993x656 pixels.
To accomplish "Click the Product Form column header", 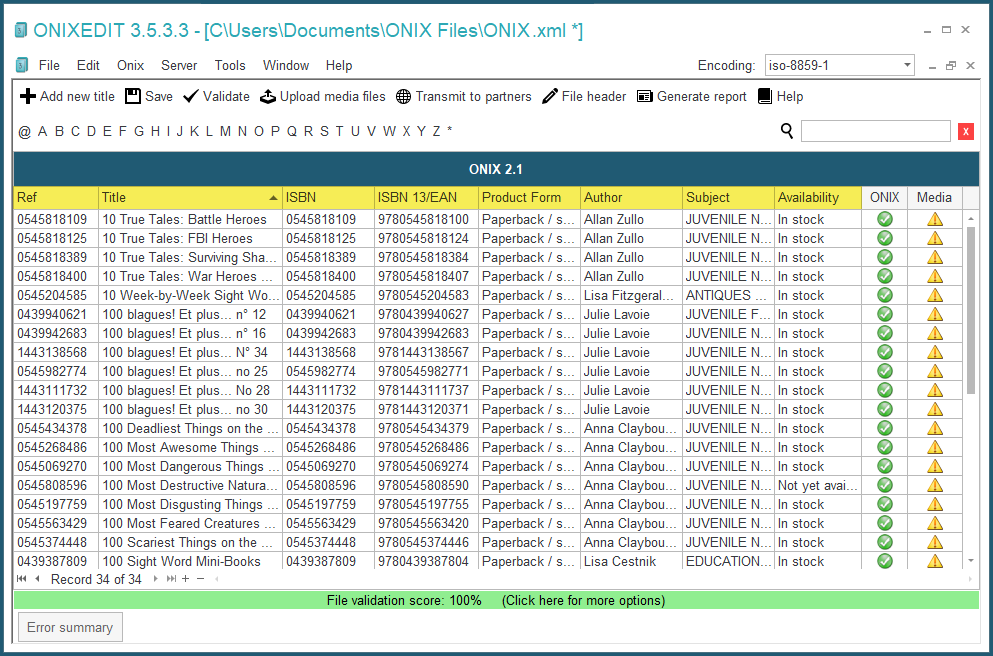I will tap(529, 198).
